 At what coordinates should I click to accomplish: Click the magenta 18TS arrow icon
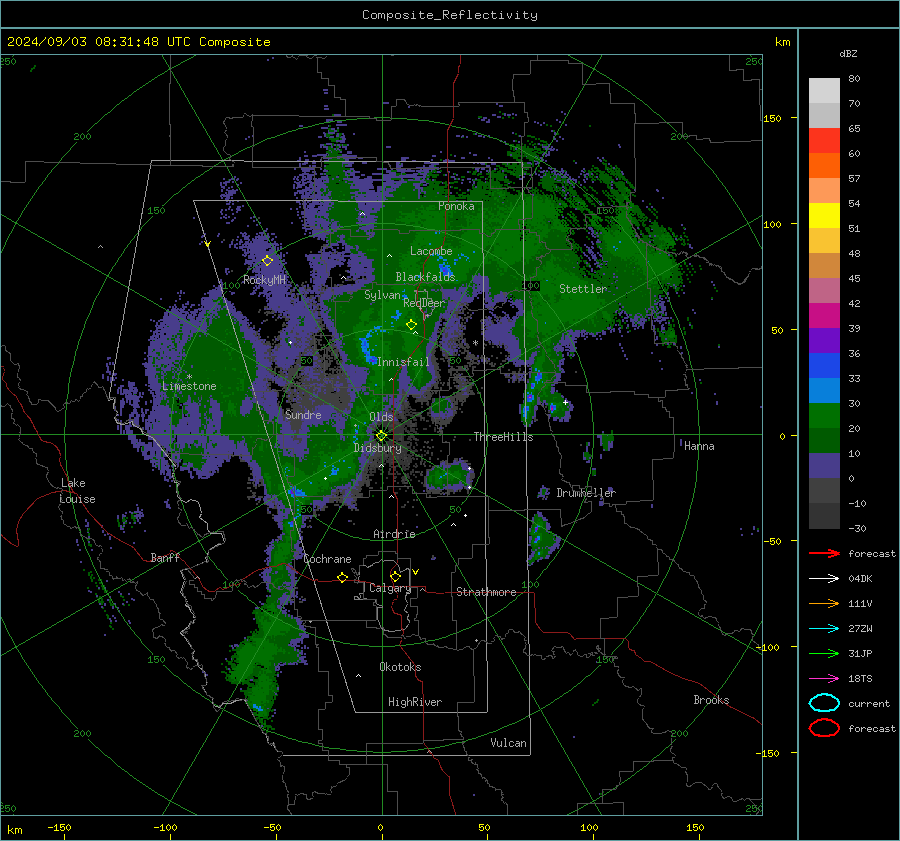point(824,679)
